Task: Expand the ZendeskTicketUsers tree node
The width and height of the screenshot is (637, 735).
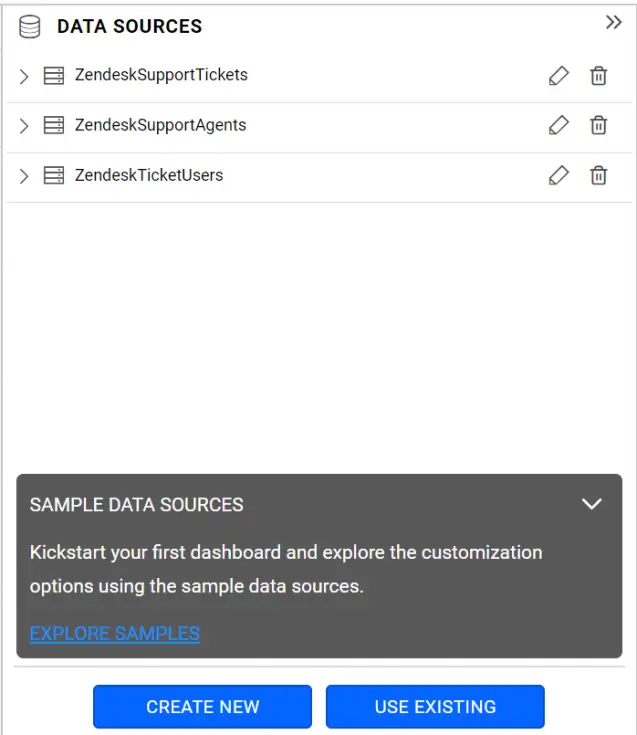Action: tap(25, 176)
